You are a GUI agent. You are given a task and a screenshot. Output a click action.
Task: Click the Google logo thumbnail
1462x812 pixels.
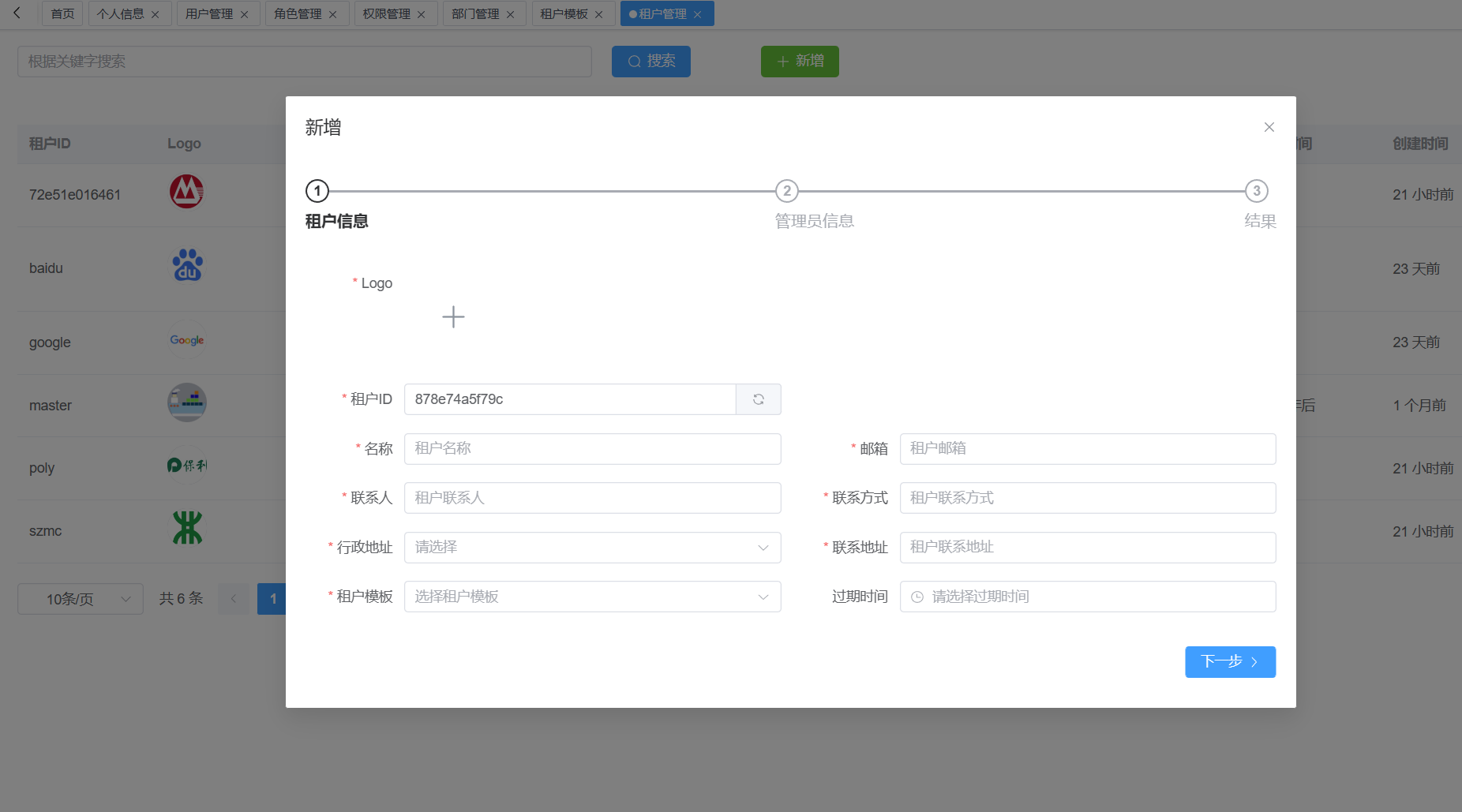(187, 340)
